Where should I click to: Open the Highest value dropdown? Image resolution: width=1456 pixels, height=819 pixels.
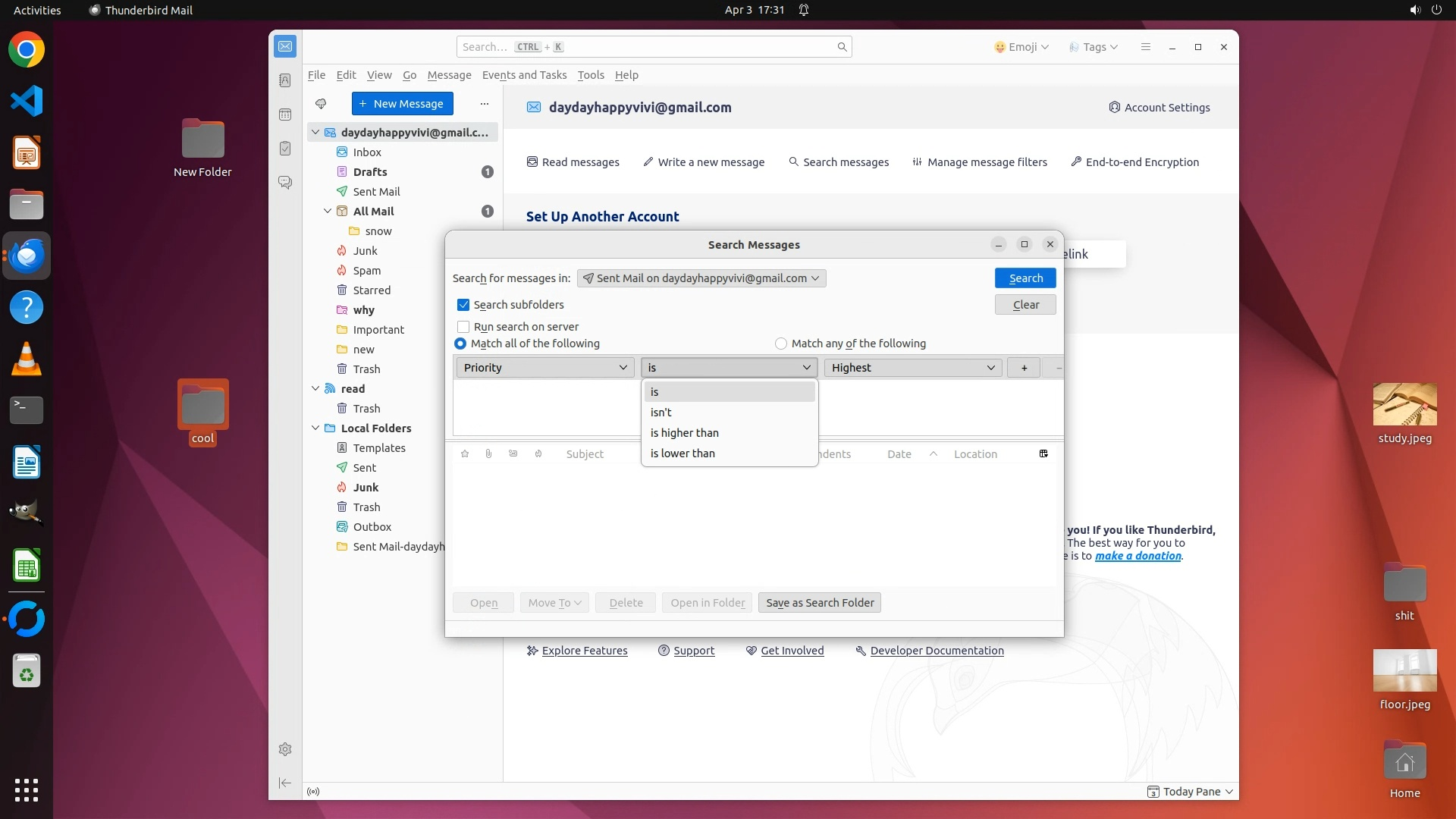tap(912, 368)
